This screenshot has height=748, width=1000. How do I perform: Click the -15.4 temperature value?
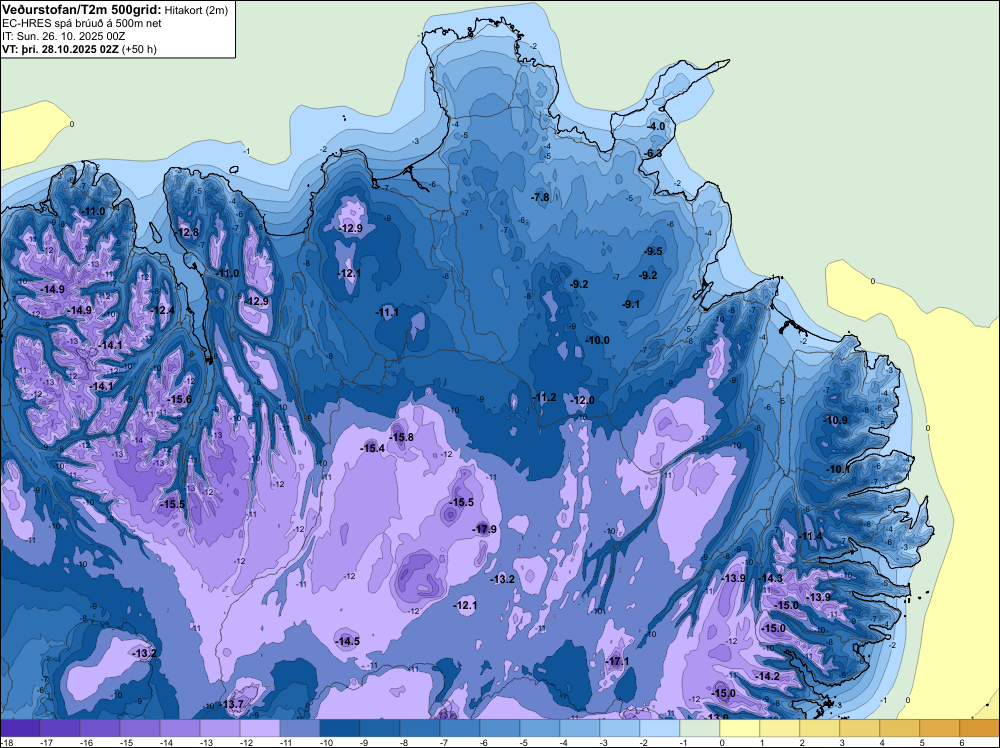click(x=373, y=448)
